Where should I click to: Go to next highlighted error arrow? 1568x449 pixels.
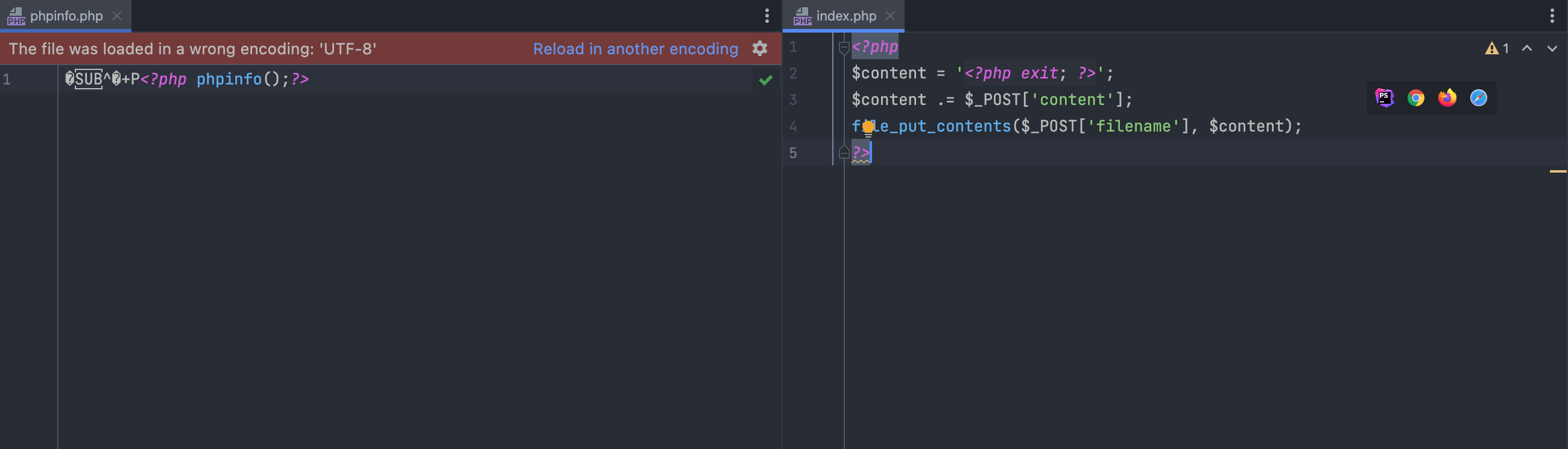(x=1552, y=48)
